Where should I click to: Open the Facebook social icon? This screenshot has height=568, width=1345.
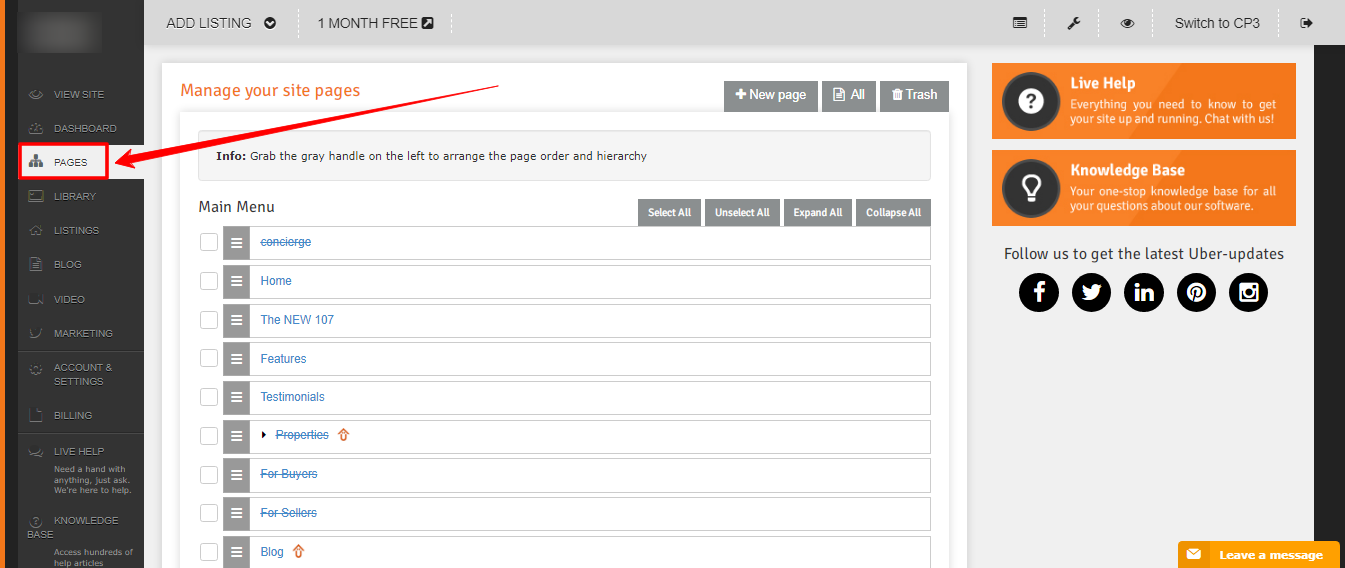coord(1039,292)
